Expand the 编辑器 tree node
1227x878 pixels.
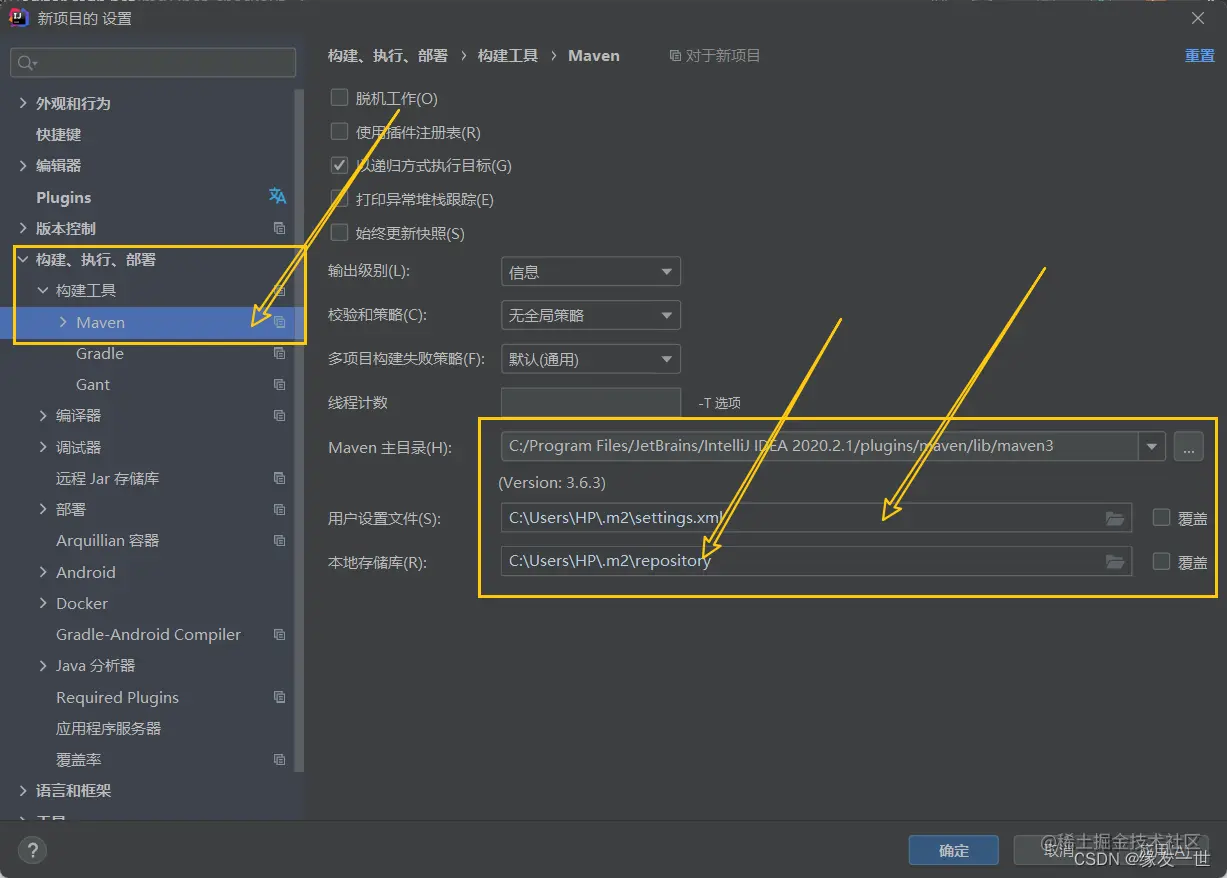click(x=23, y=165)
